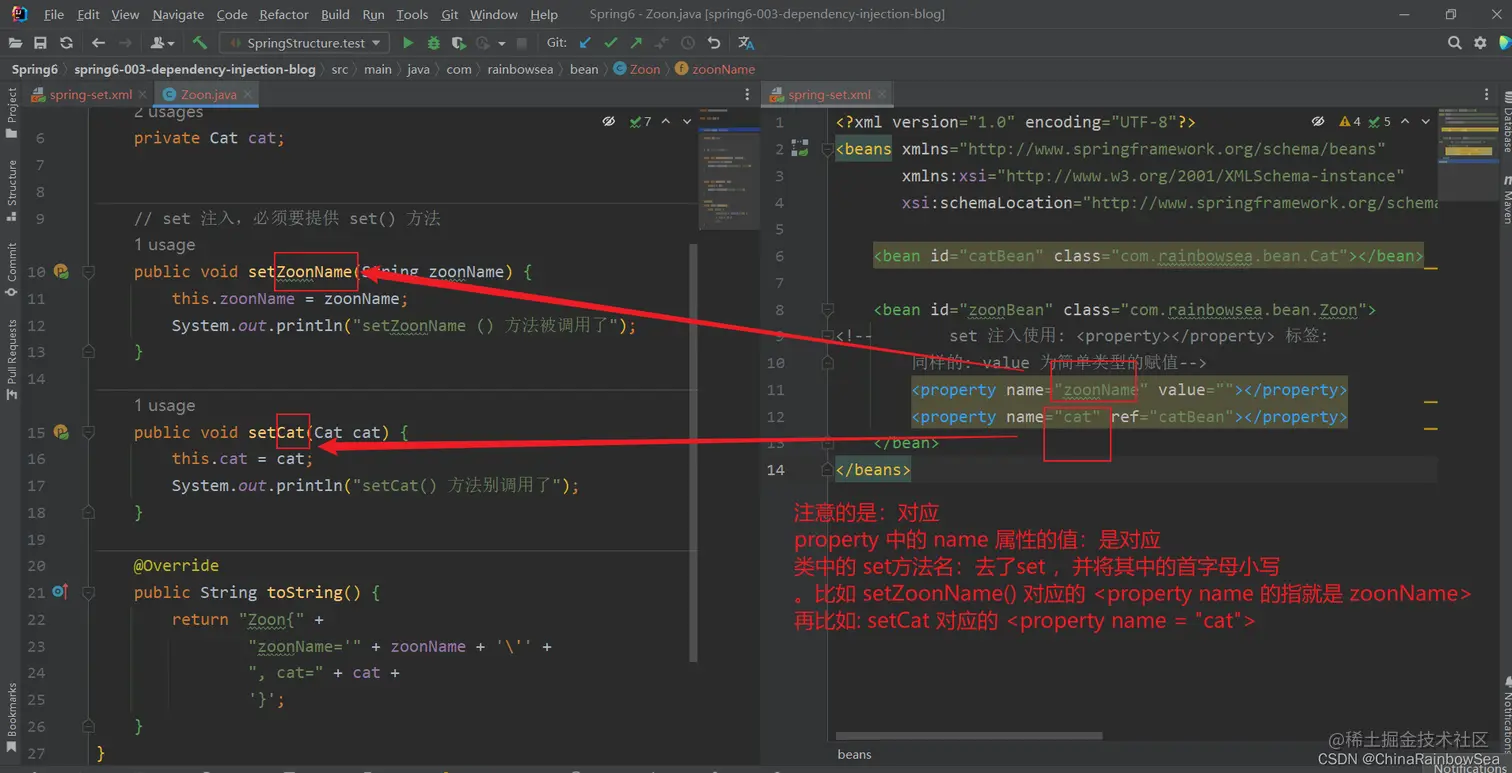Open the Pull Requests tool window
The height and width of the screenshot is (773, 1512).
(x=11, y=360)
